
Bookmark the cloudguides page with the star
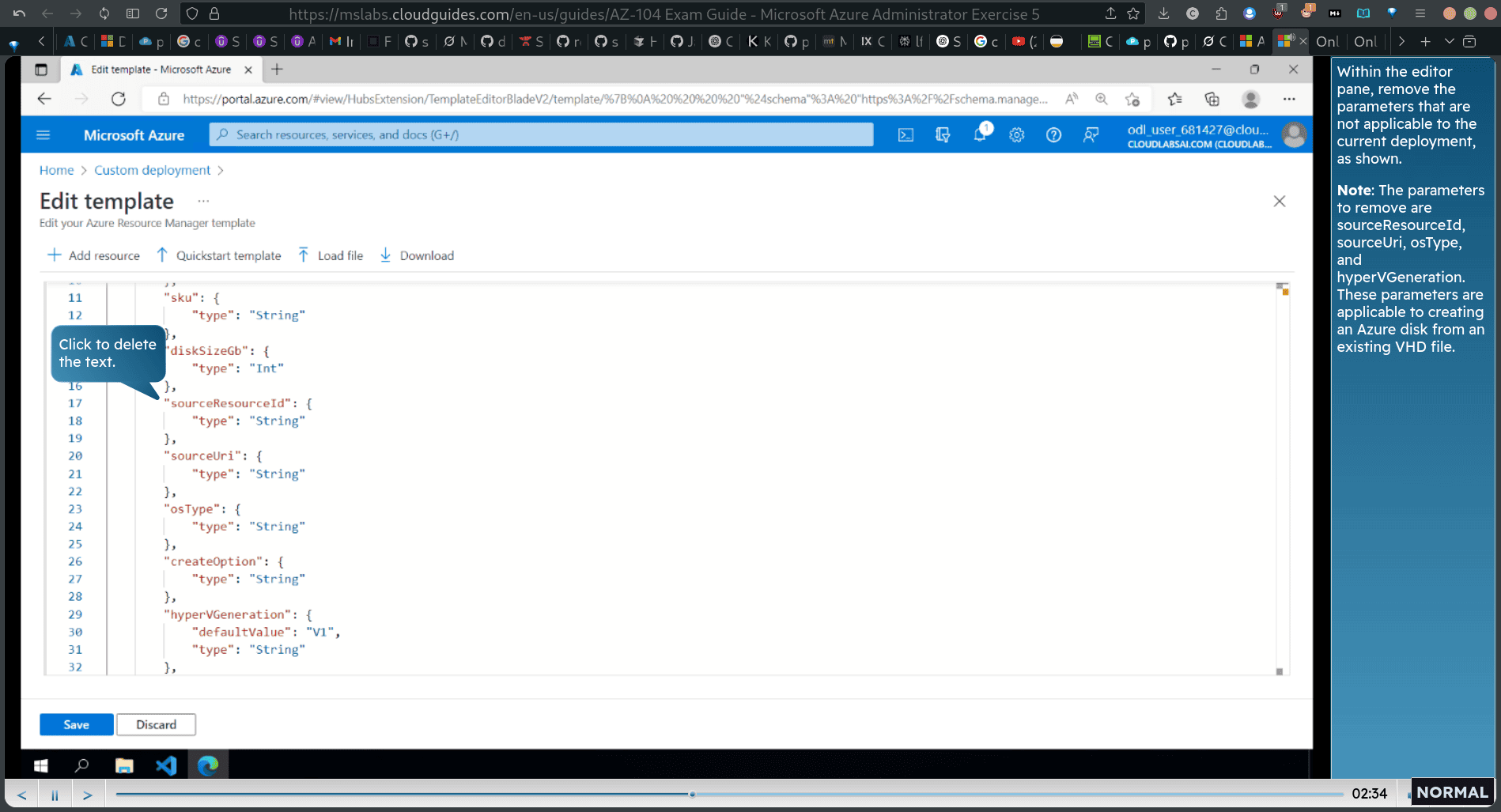[x=1133, y=13]
